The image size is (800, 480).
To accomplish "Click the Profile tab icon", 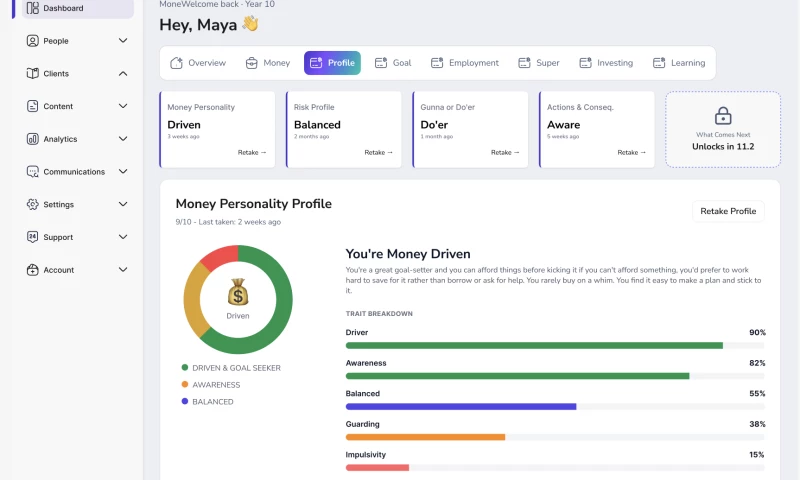I will tap(316, 63).
